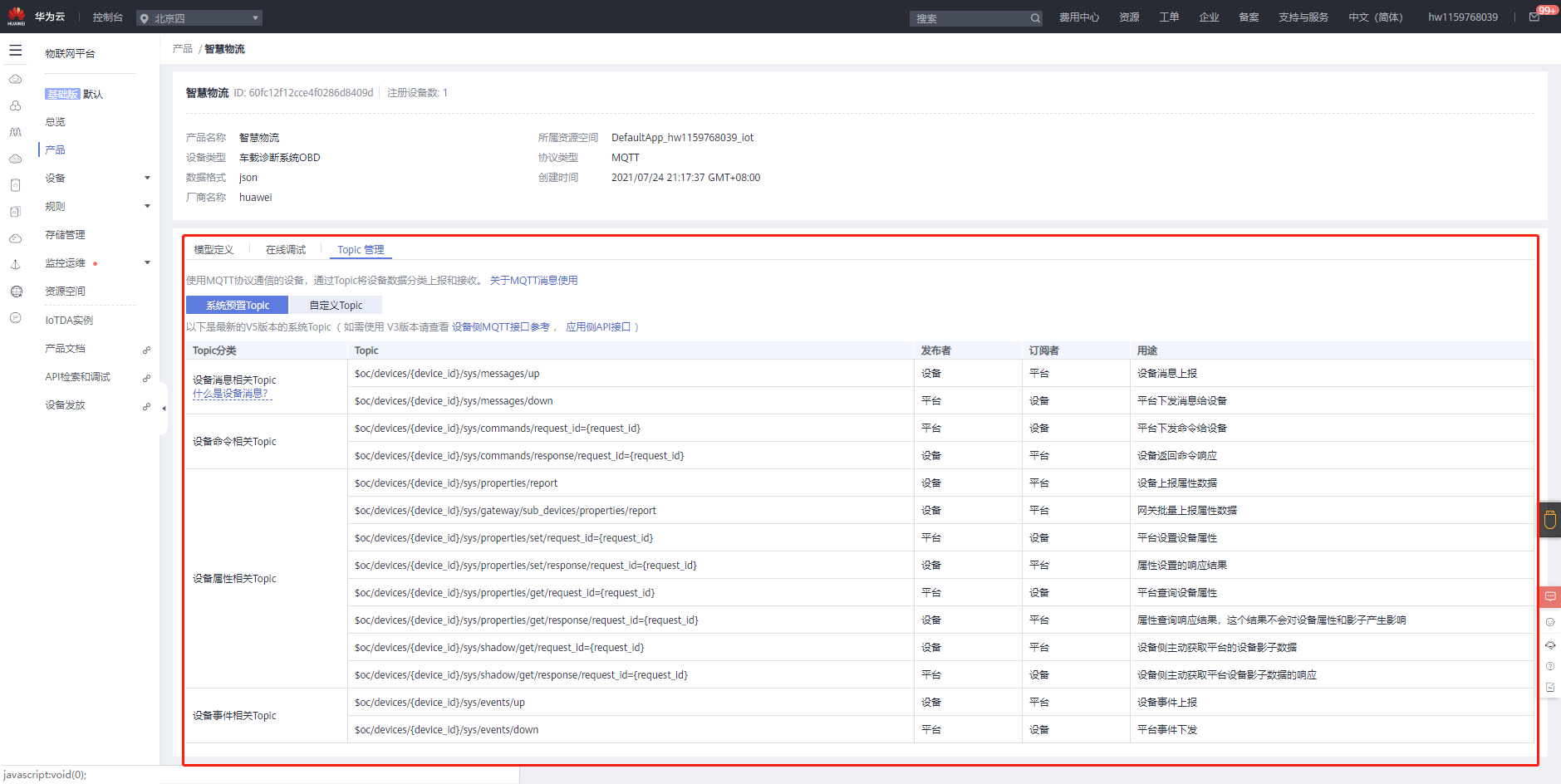1561x784 pixels.
Task: Open the 中文(简体) language selector
Action: (x=1375, y=17)
